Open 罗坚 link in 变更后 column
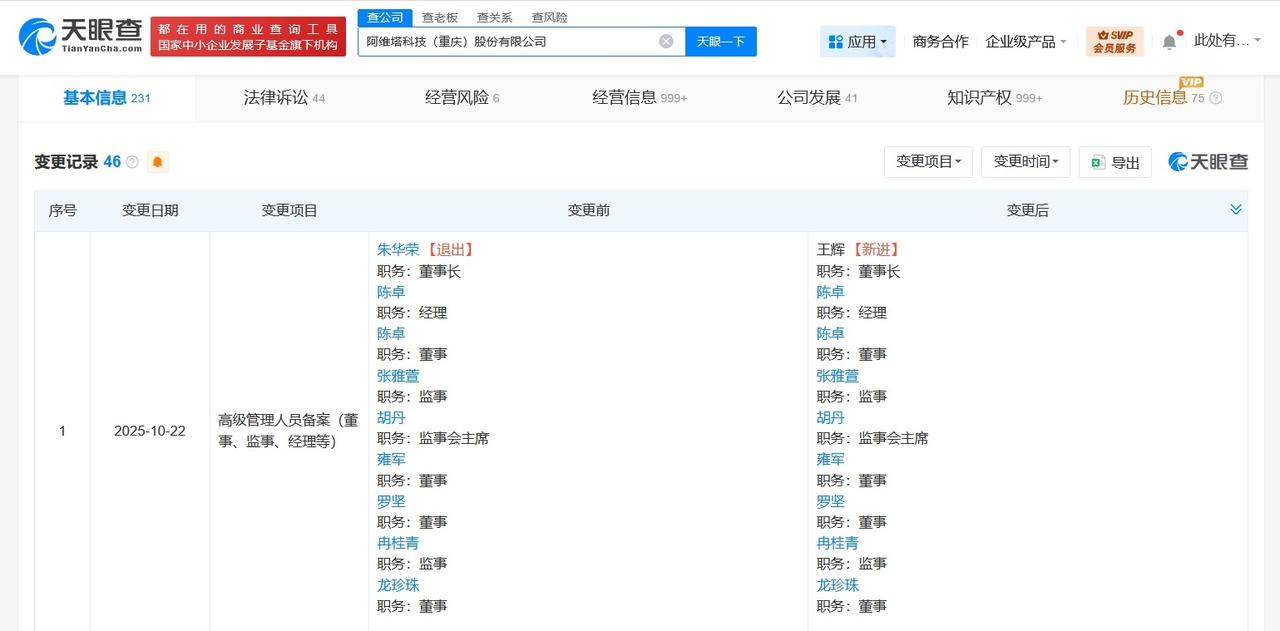The width and height of the screenshot is (1280, 631). [x=831, y=501]
